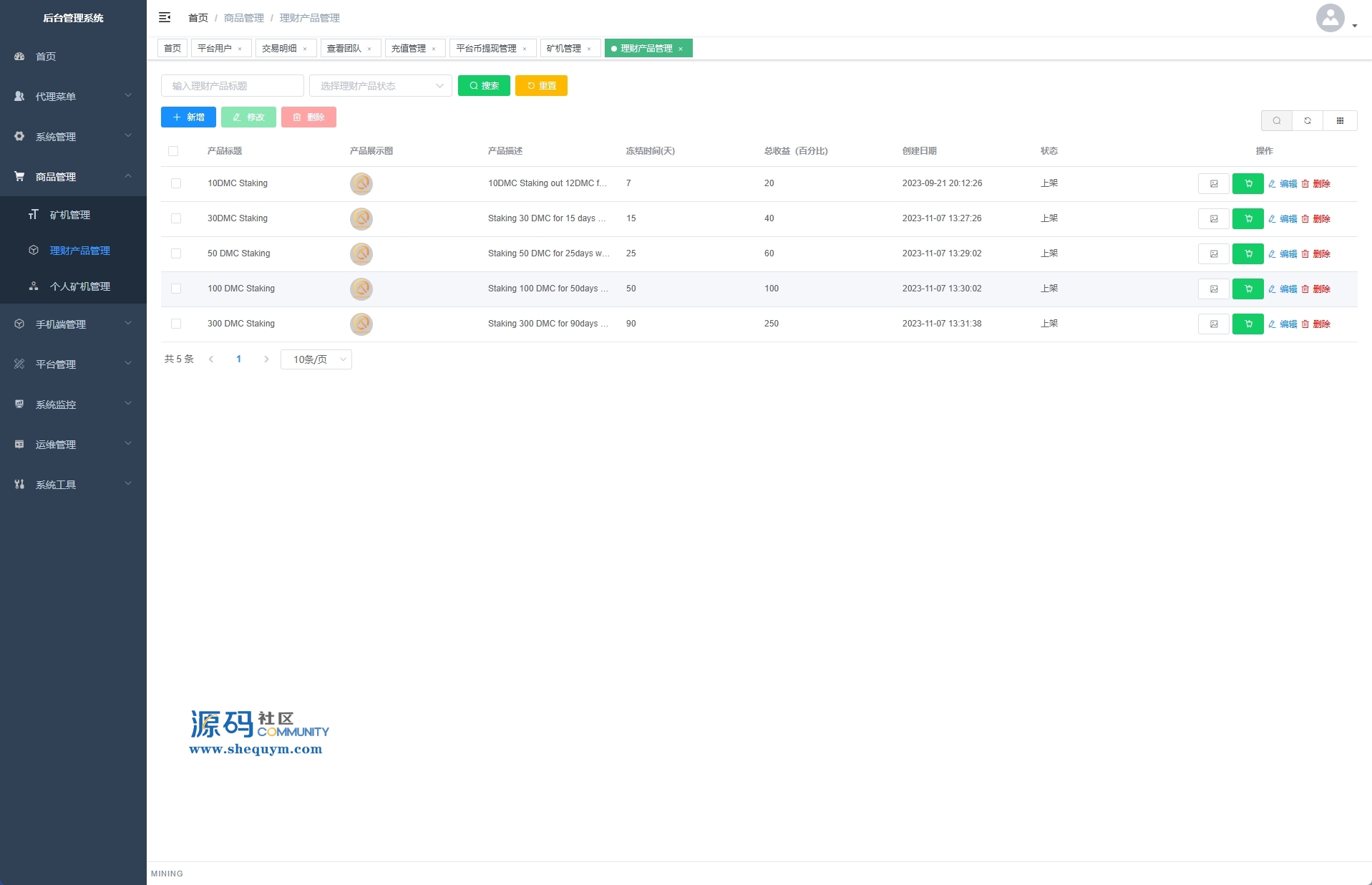Open the 10条/页 page size dropdown
Image resolution: width=1372 pixels, height=885 pixels.
coord(316,359)
